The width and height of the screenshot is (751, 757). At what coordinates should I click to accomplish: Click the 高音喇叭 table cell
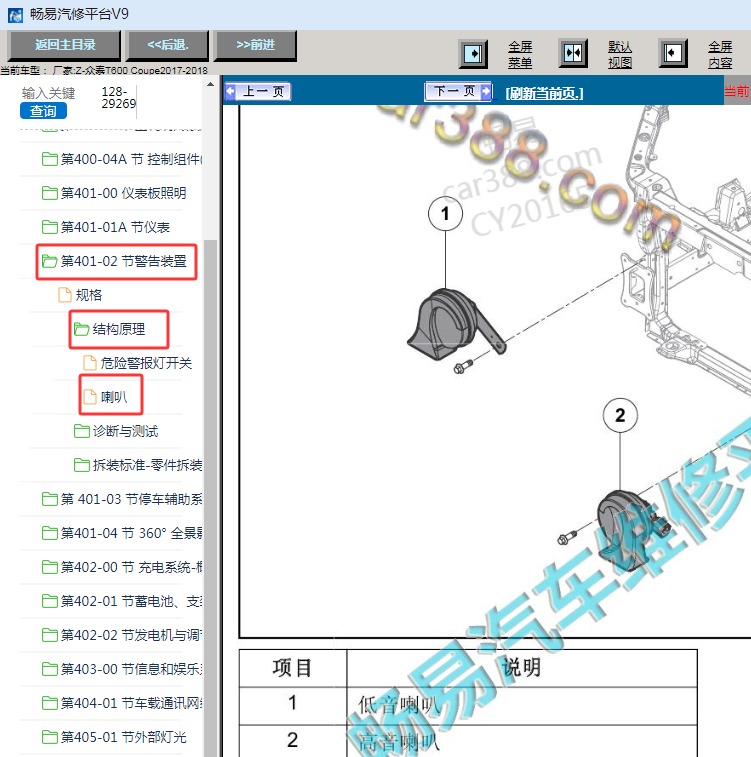tap(522, 741)
